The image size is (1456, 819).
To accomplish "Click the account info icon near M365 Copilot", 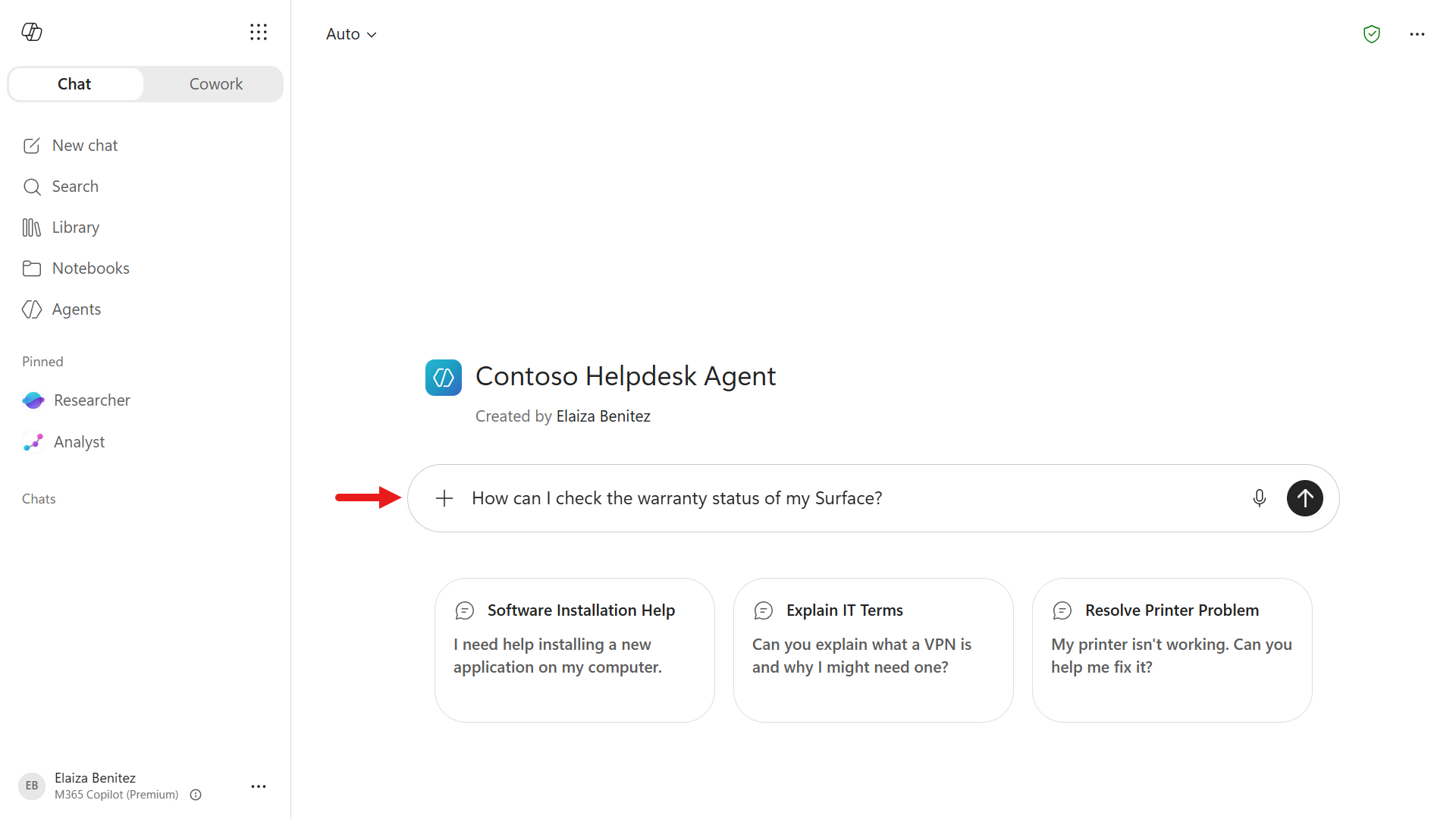I will 196,795.
